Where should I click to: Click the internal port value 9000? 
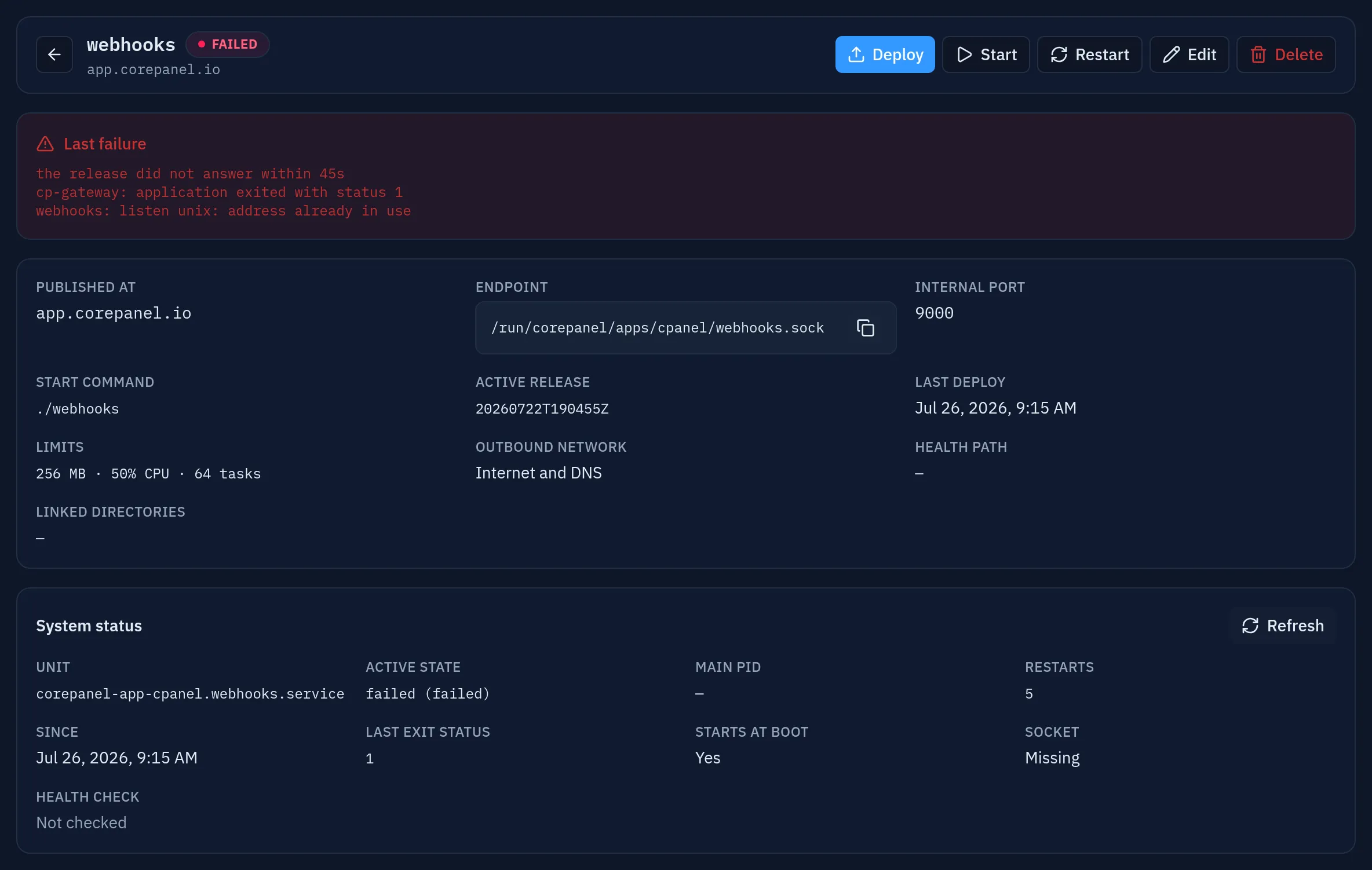(x=934, y=313)
